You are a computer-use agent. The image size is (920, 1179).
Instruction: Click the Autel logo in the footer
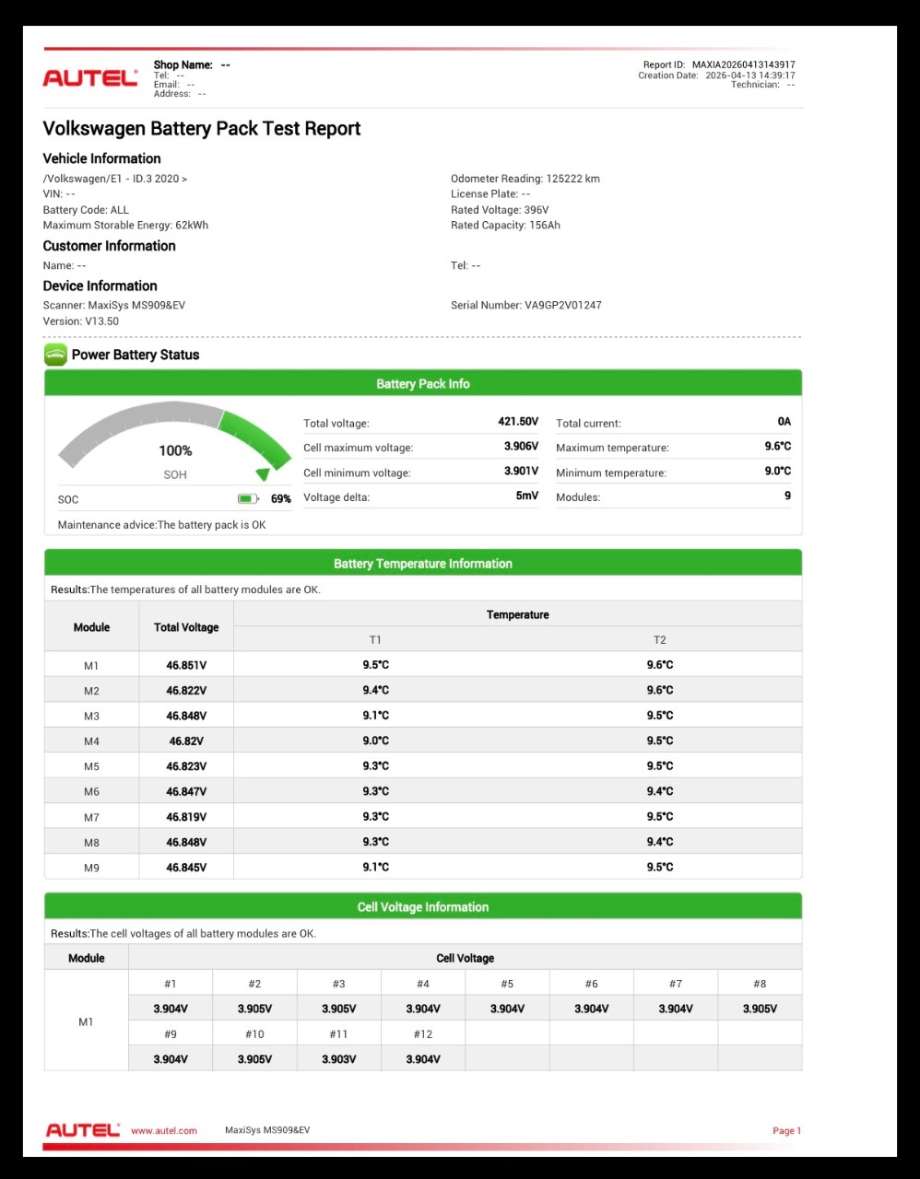tap(83, 1130)
